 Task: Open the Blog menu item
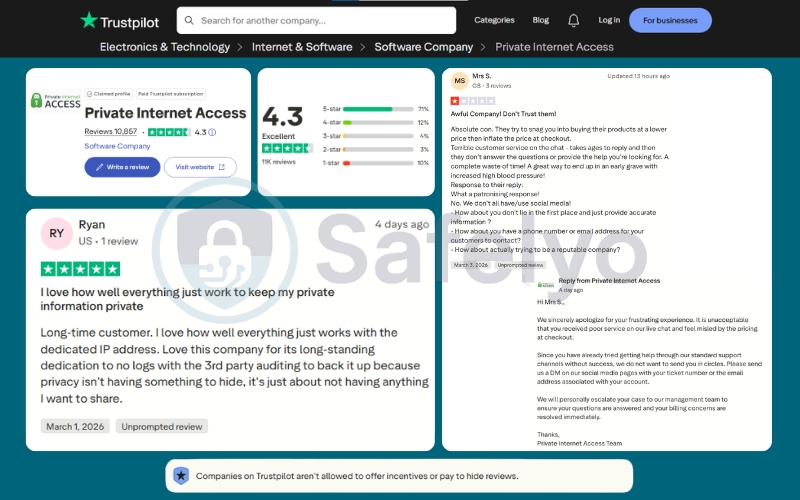[x=541, y=20]
